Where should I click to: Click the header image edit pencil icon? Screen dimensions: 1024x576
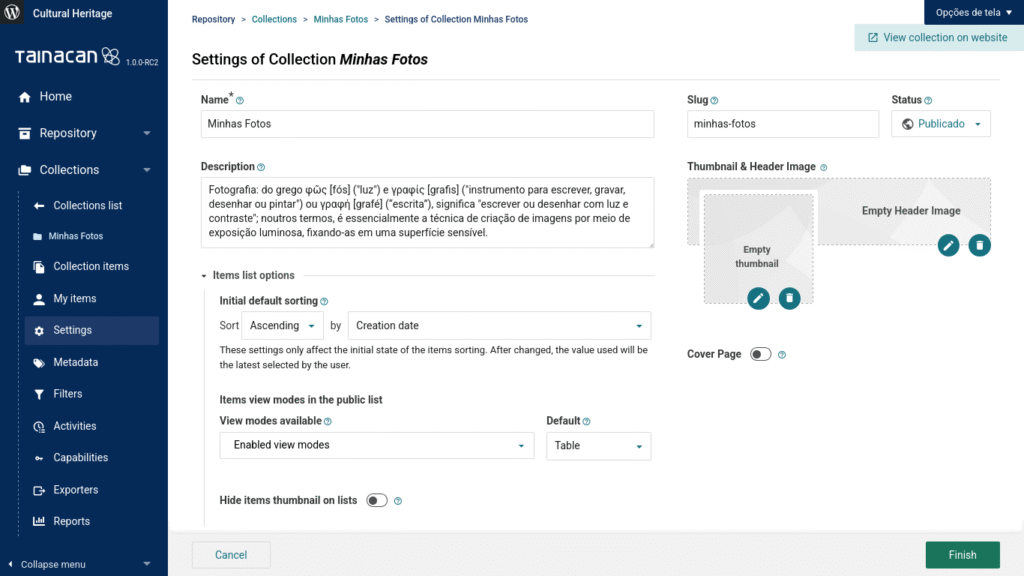(x=948, y=245)
